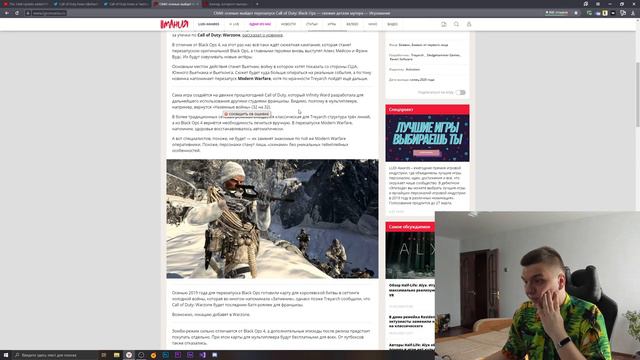Open the 'Лучшие игры выбираешь ты' banner
Viewport: 640px width, 360px height.
427,138
